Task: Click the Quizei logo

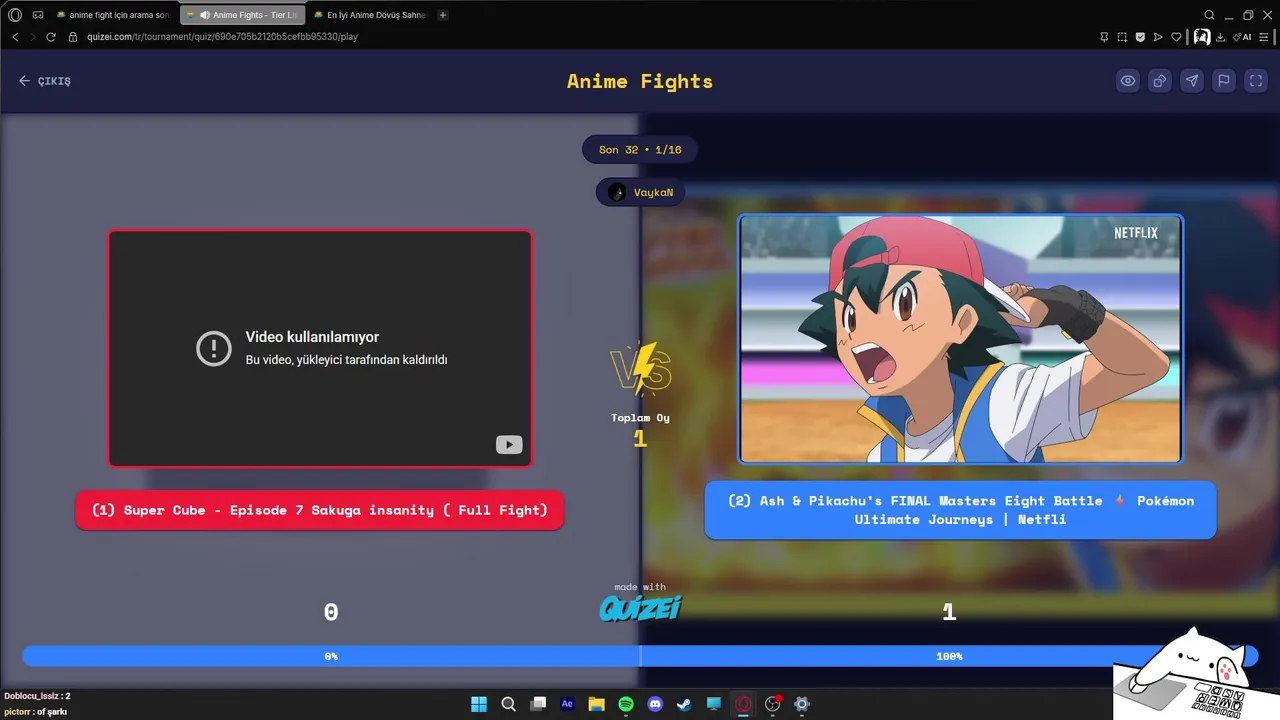Action: (640, 607)
